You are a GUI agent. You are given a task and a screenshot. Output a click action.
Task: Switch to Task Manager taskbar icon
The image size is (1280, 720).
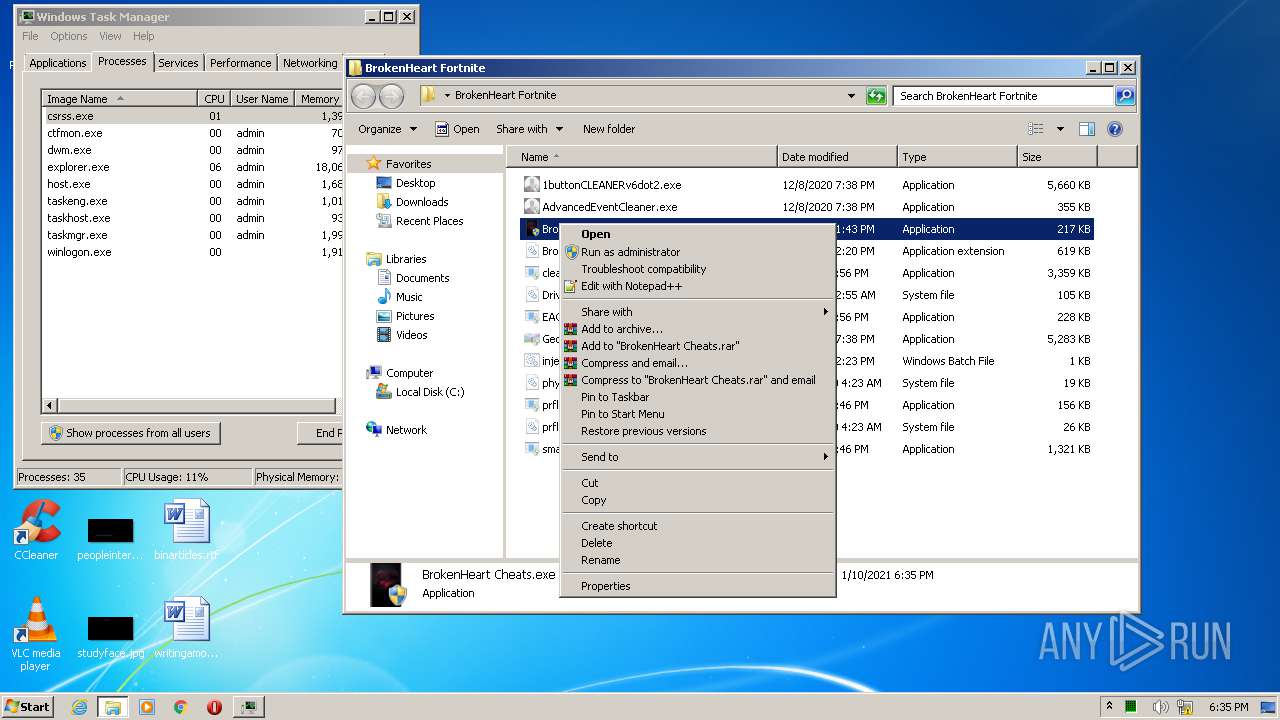[x=248, y=707]
